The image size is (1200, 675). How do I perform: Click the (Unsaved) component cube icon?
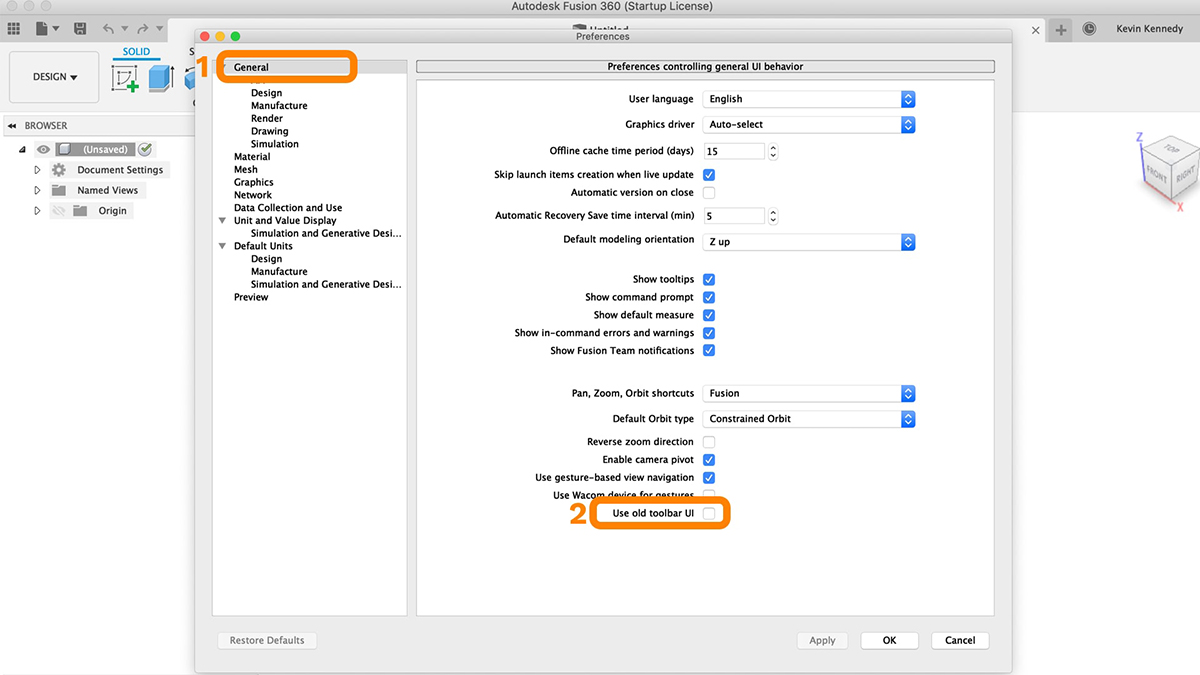pos(64,149)
